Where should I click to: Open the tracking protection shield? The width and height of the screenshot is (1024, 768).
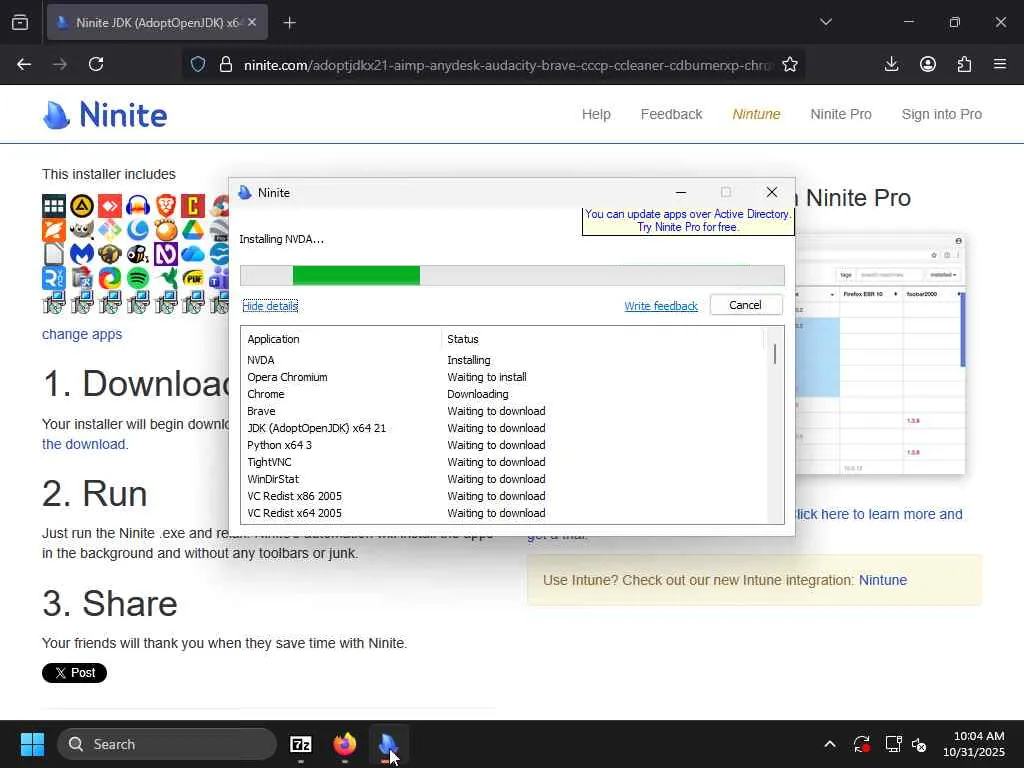pyautogui.click(x=198, y=64)
